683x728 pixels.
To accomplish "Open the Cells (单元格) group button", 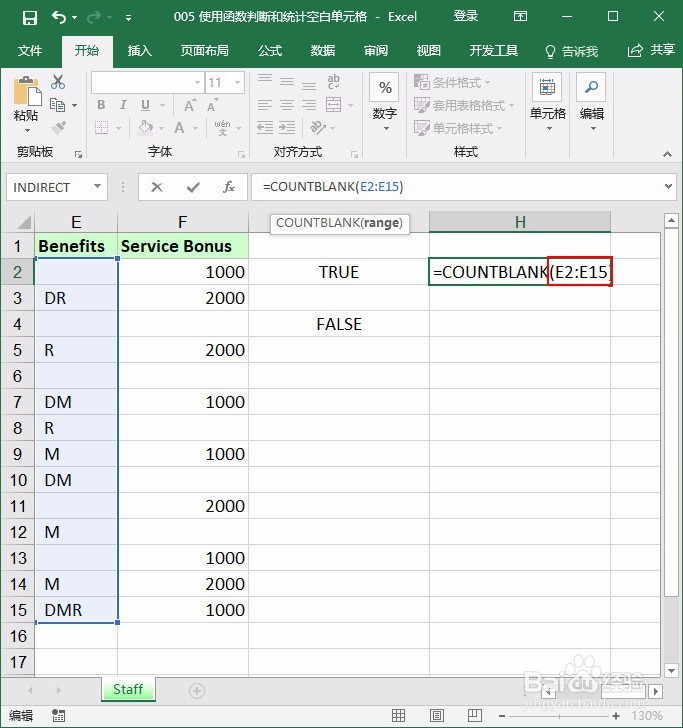I will click(547, 103).
